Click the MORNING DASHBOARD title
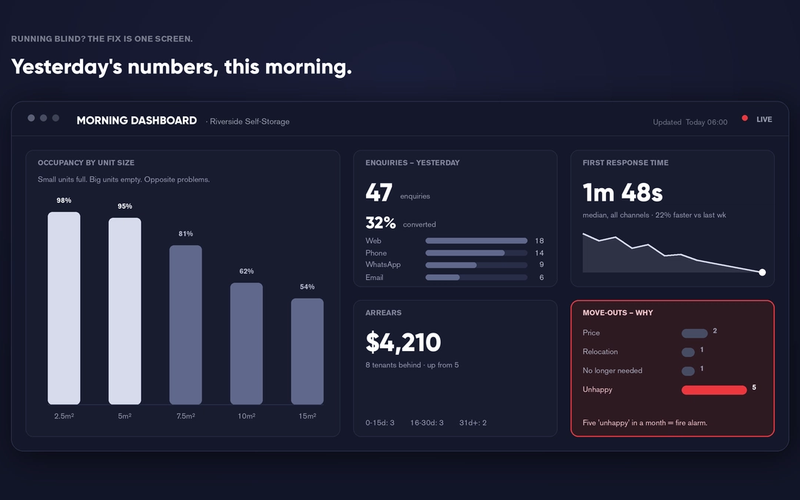Screen dimensions: 800x500 pyautogui.click(x=137, y=120)
